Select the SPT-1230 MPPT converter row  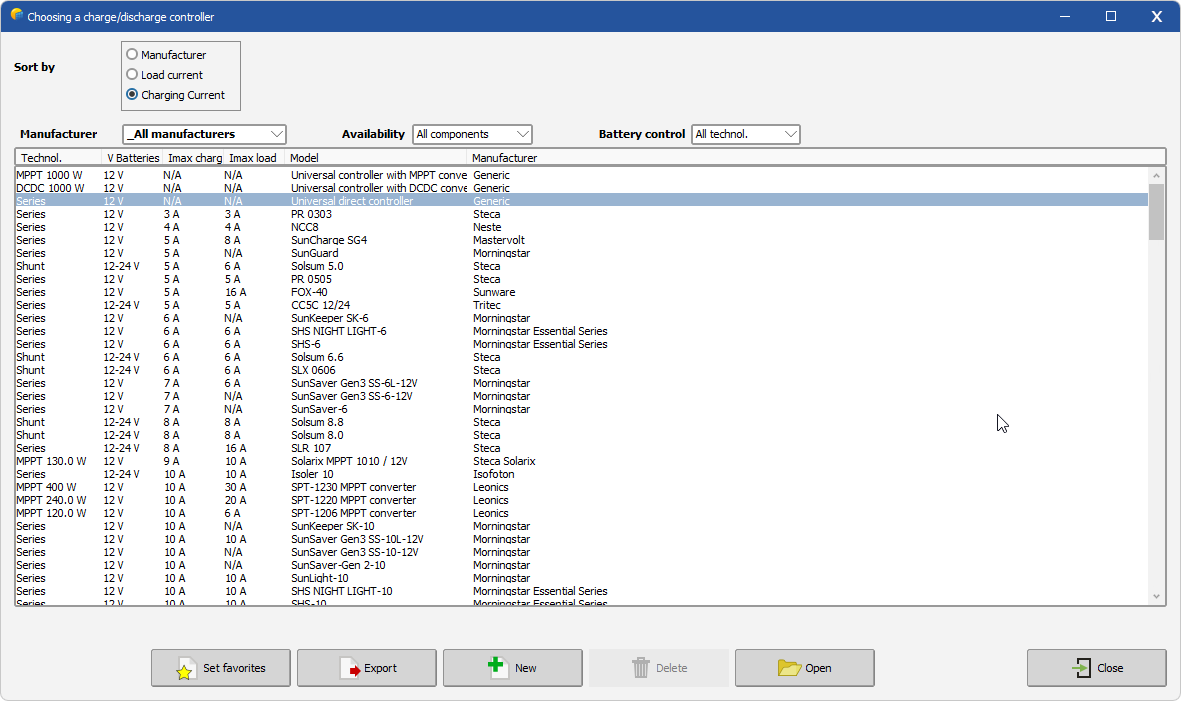pos(581,487)
